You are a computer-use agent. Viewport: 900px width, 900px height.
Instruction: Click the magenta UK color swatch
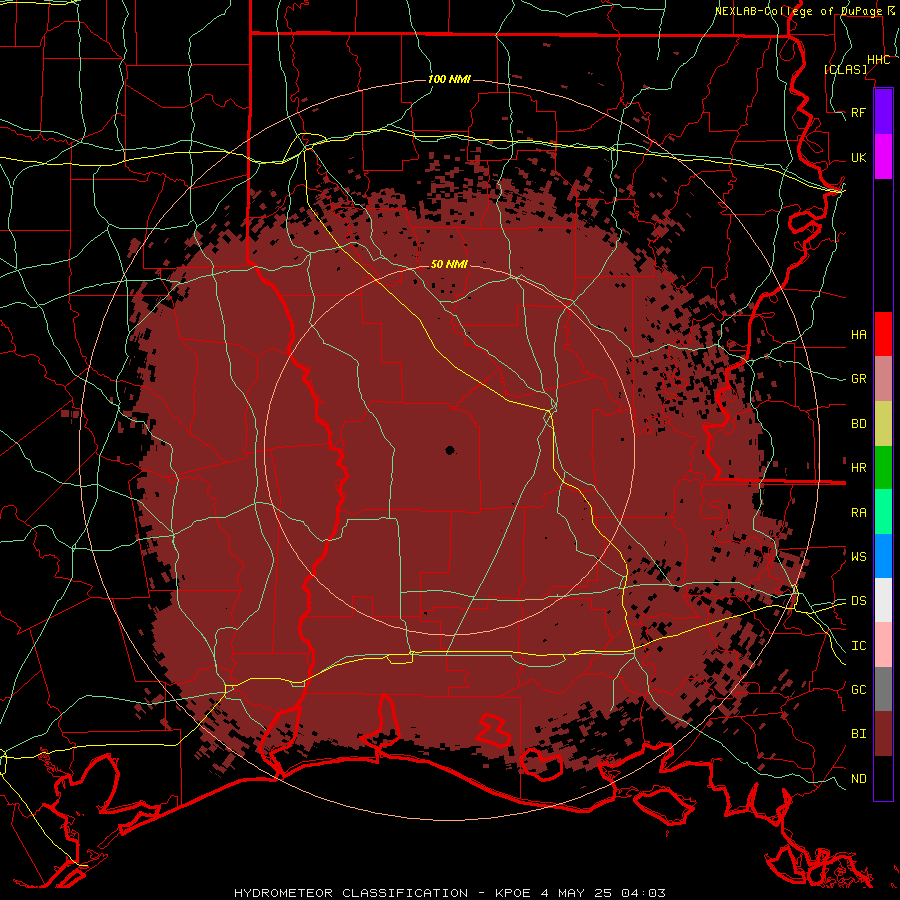tap(883, 157)
